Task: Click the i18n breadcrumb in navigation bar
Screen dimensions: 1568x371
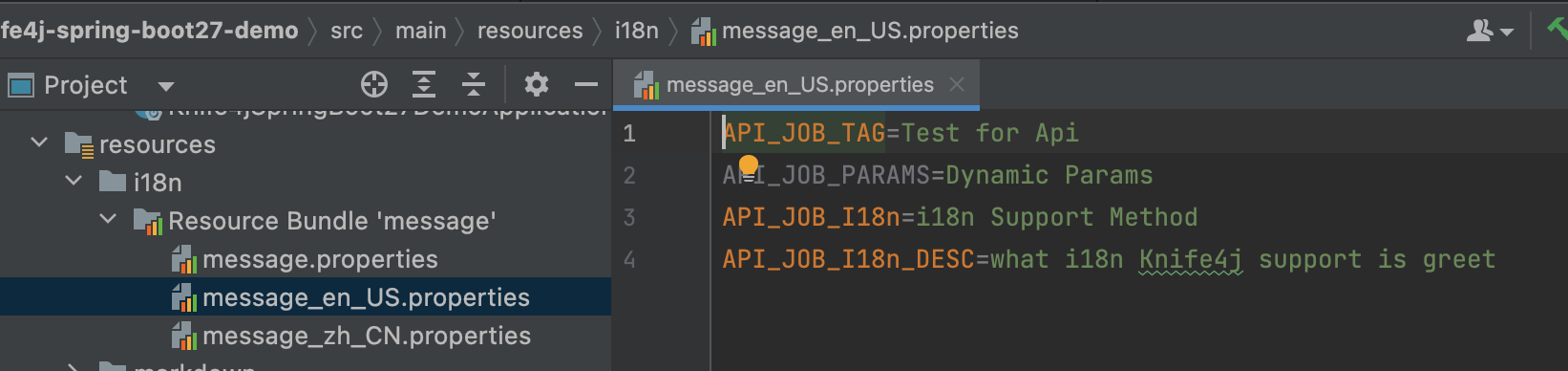Action: click(636, 31)
